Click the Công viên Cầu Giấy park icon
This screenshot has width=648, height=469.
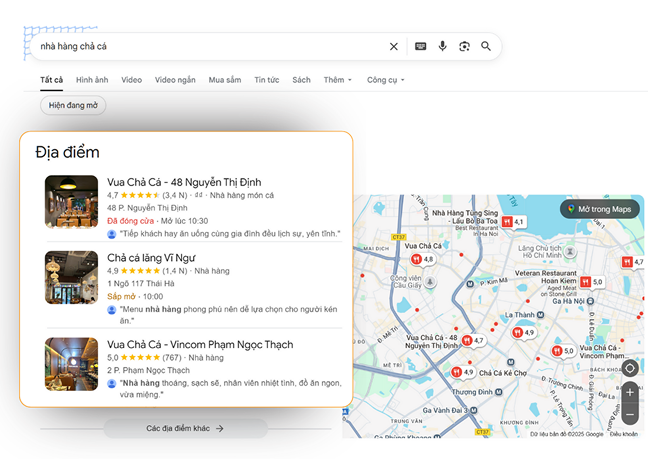(430, 281)
